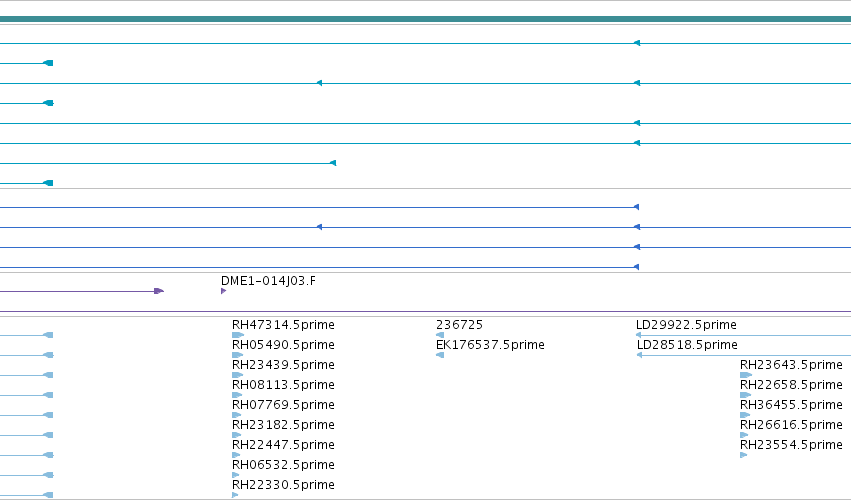Image resolution: width=851 pixels, height=500 pixels.
Task: Click the feature glyph beneath RH23643.5prime
Action: pos(746,375)
